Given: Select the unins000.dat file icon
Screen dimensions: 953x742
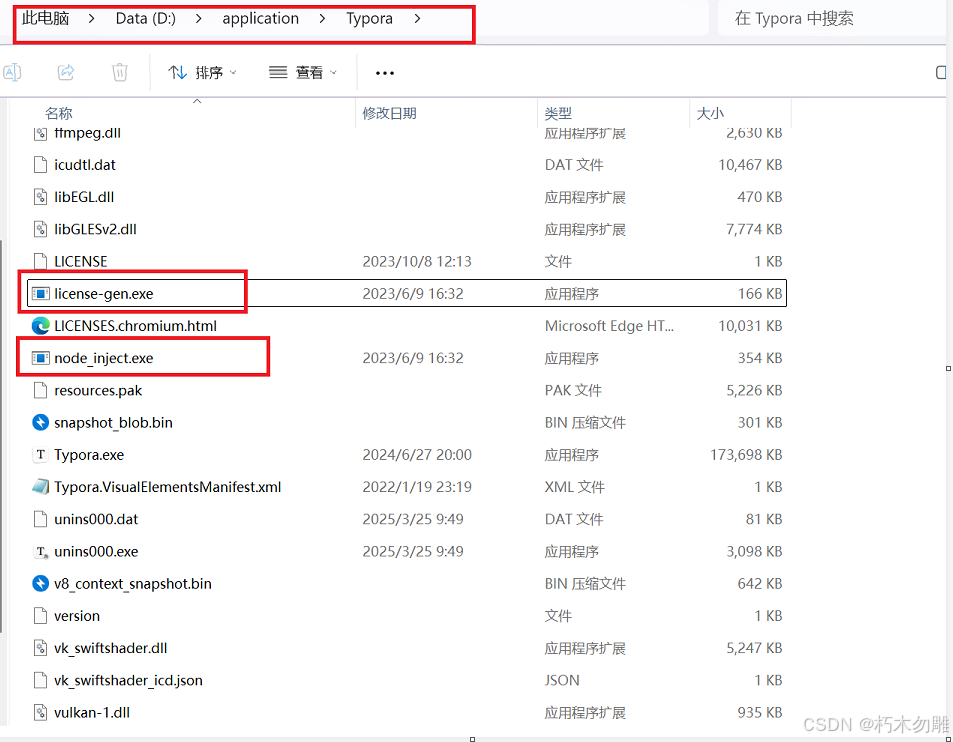Looking at the screenshot, I should tap(40, 519).
